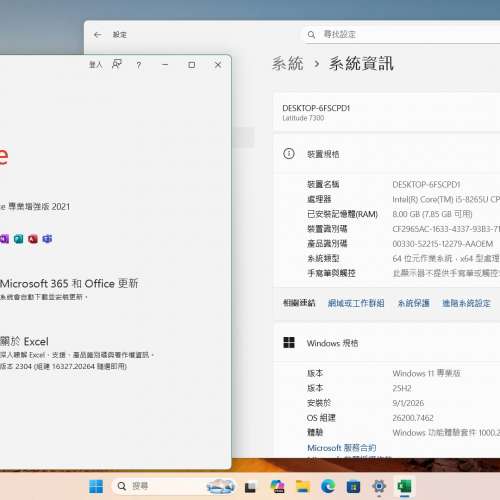Click the taskbar search box
The height and width of the screenshot is (500, 500).
(x=173, y=486)
